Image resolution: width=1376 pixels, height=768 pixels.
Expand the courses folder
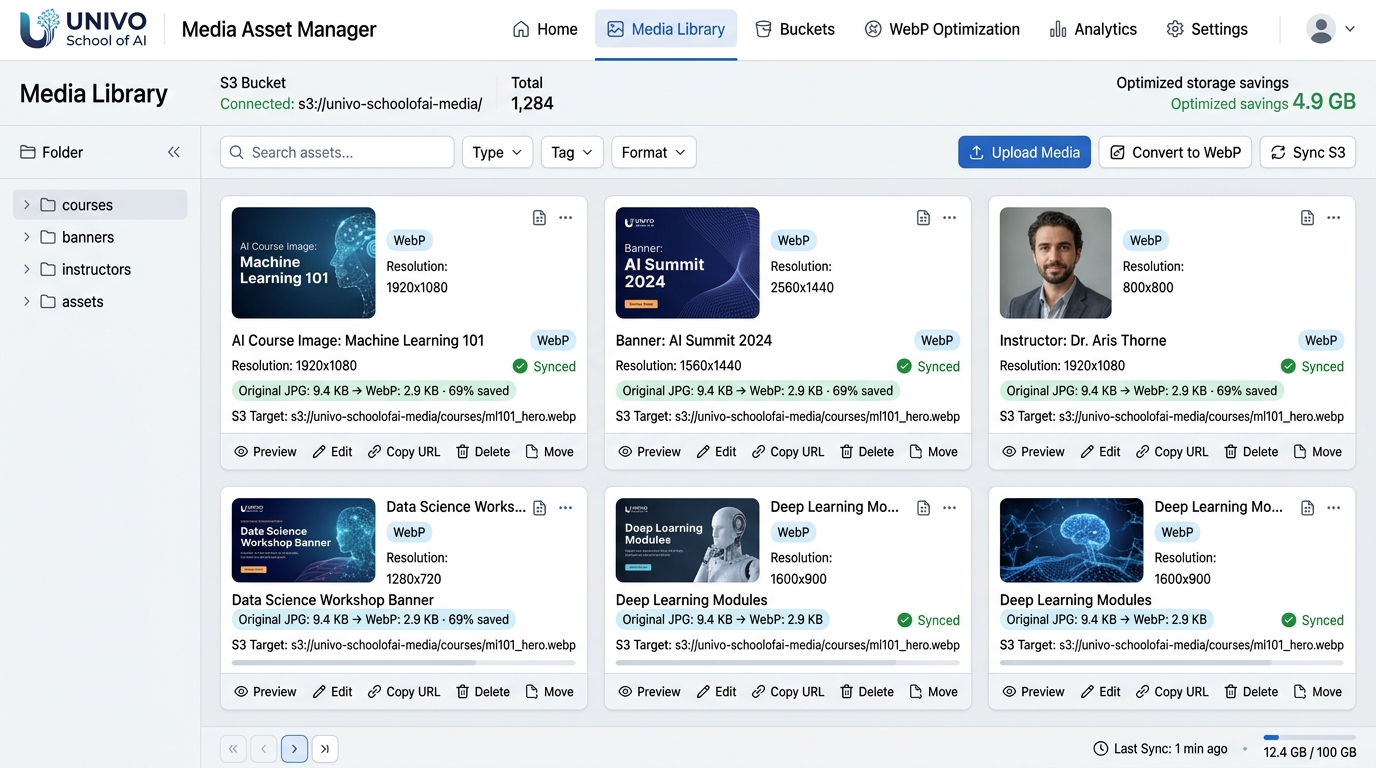coord(26,205)
